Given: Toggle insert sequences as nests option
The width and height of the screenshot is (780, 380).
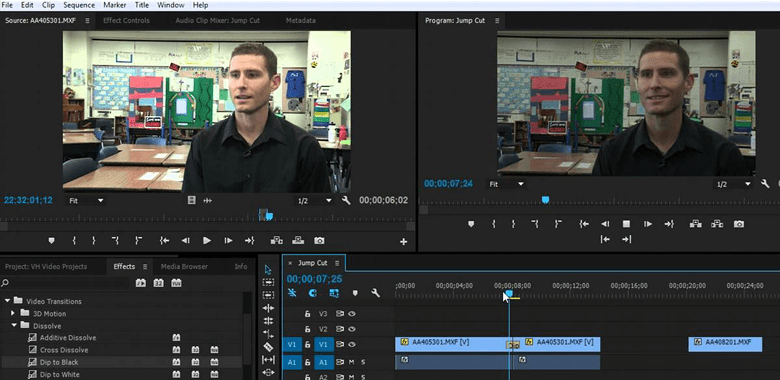Looking at the screenshot, I should (292, 293).
